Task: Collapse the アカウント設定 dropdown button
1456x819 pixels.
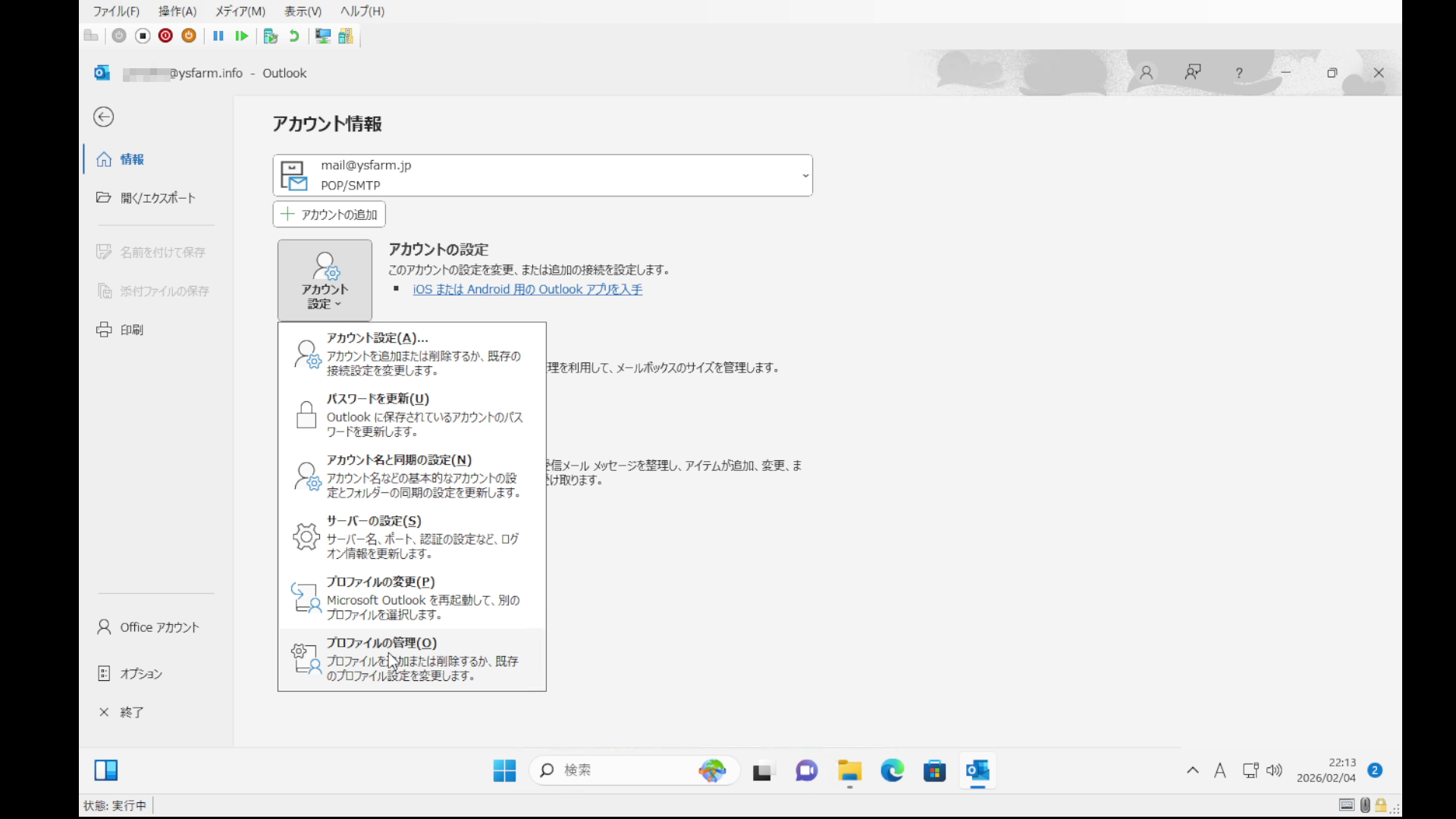Action: click(325, 281)
